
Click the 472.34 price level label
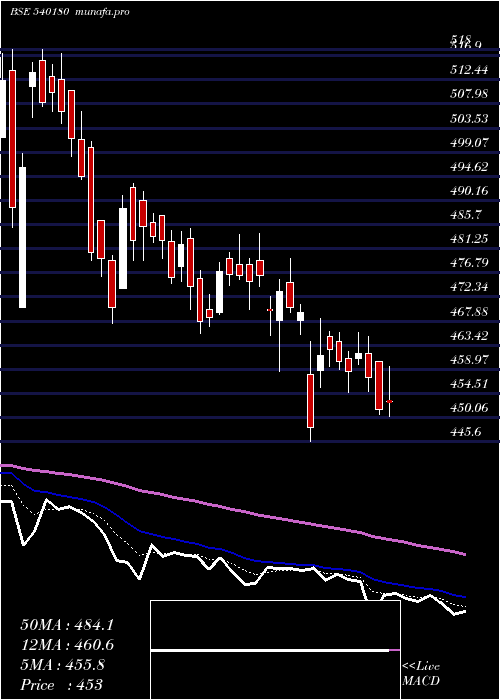click(469, 288)
